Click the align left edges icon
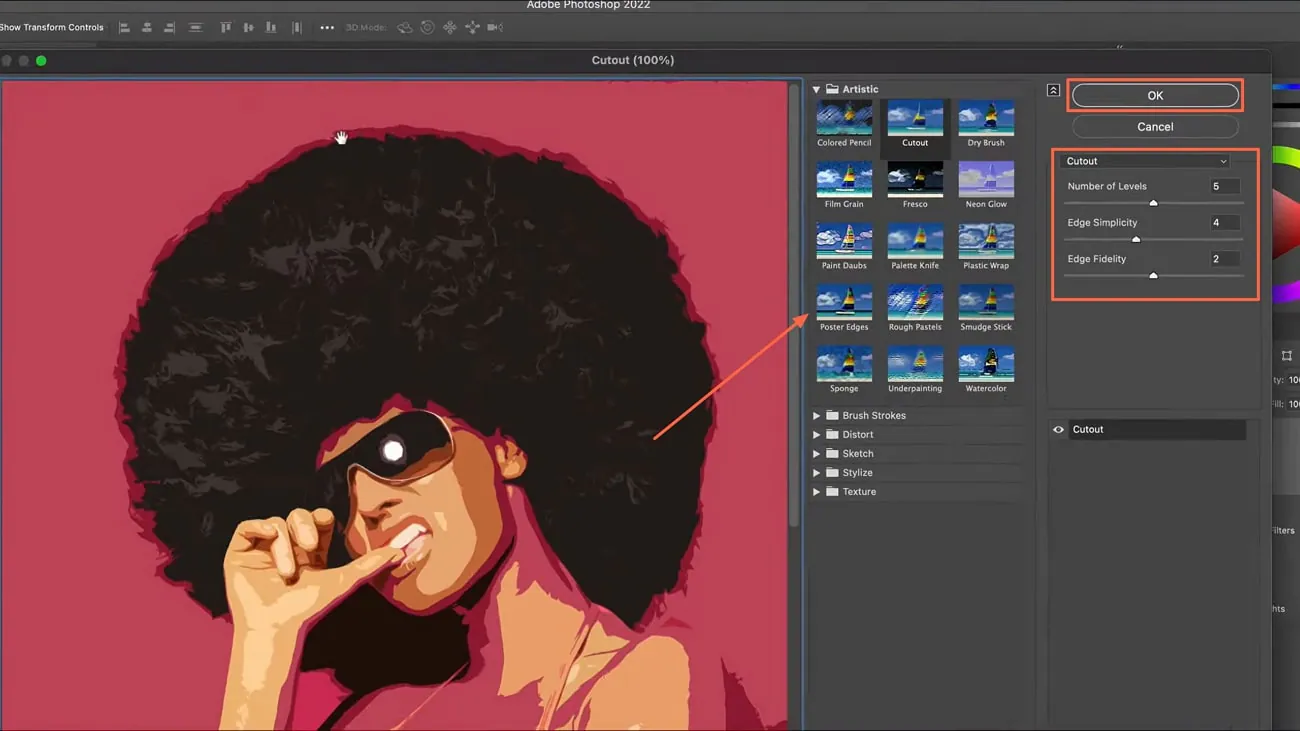 tap(125, 28)
